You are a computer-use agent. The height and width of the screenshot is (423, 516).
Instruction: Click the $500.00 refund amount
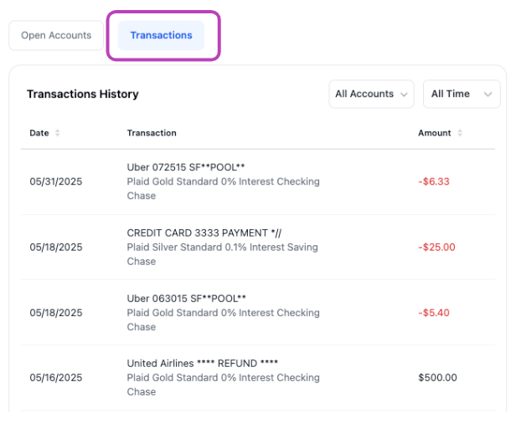point(438,378)
